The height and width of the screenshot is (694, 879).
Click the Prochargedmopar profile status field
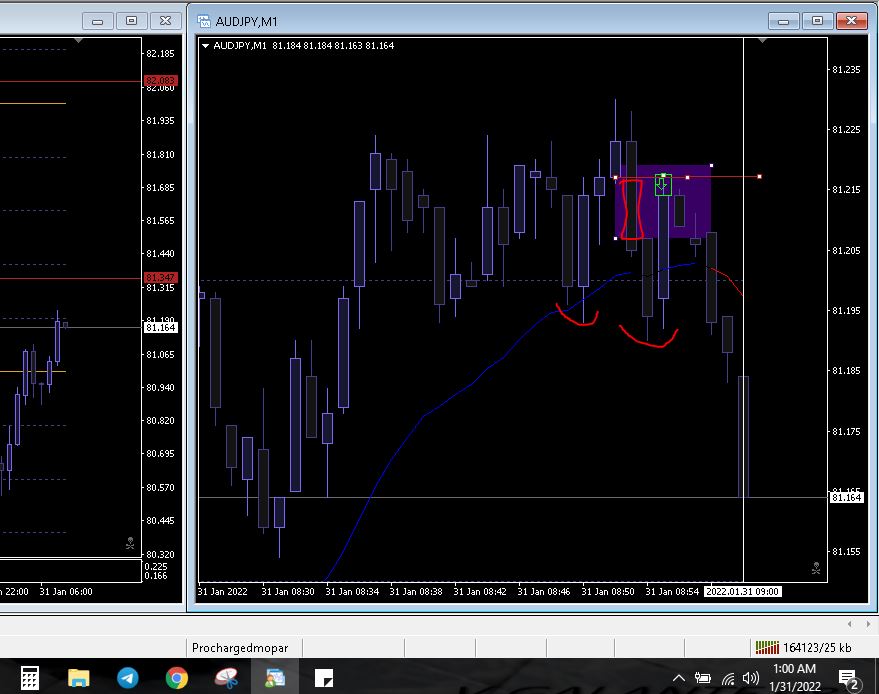pos(244,647)
